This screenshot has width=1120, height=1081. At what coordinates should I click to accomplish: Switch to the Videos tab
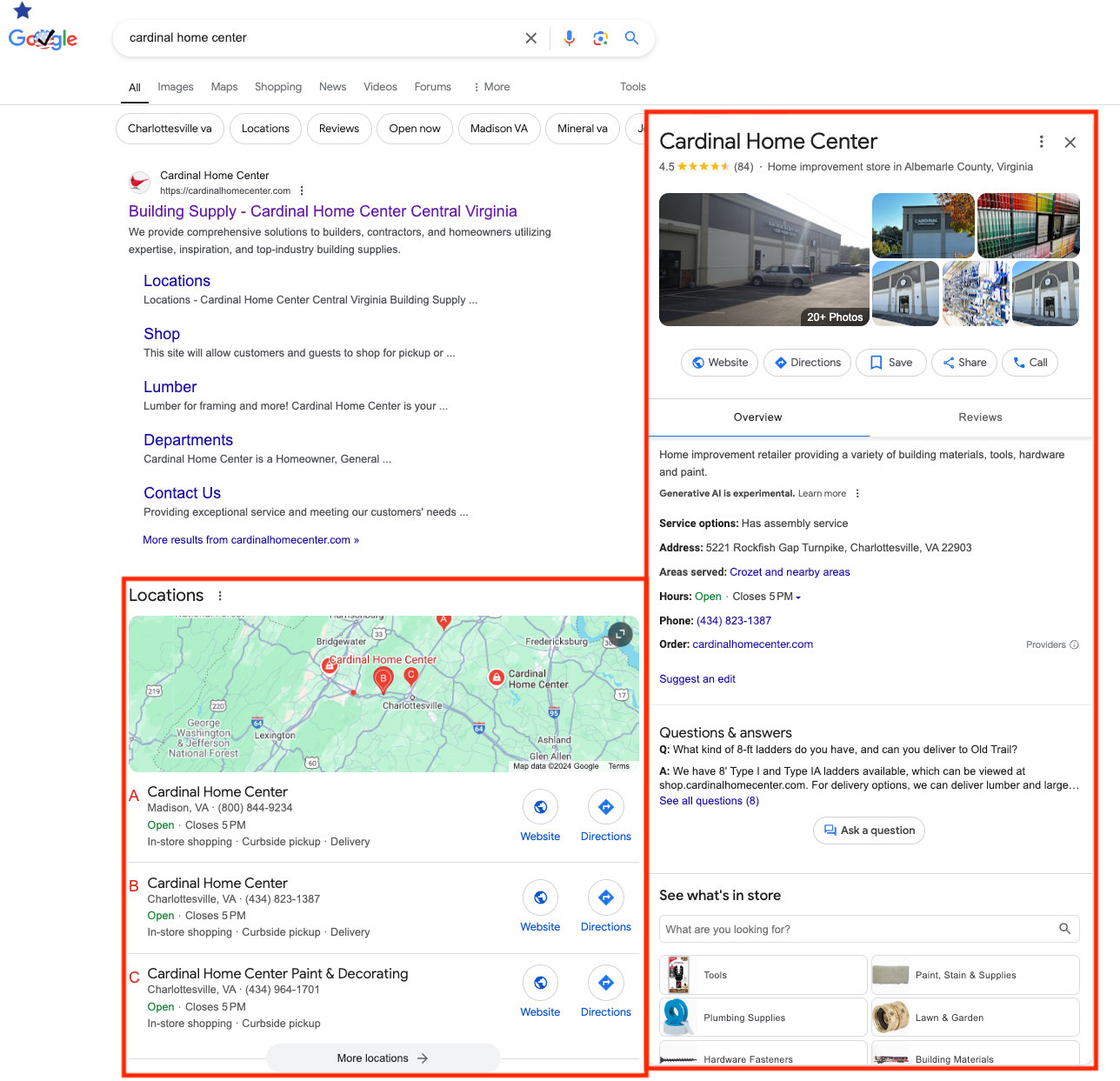tap(381, 87)
